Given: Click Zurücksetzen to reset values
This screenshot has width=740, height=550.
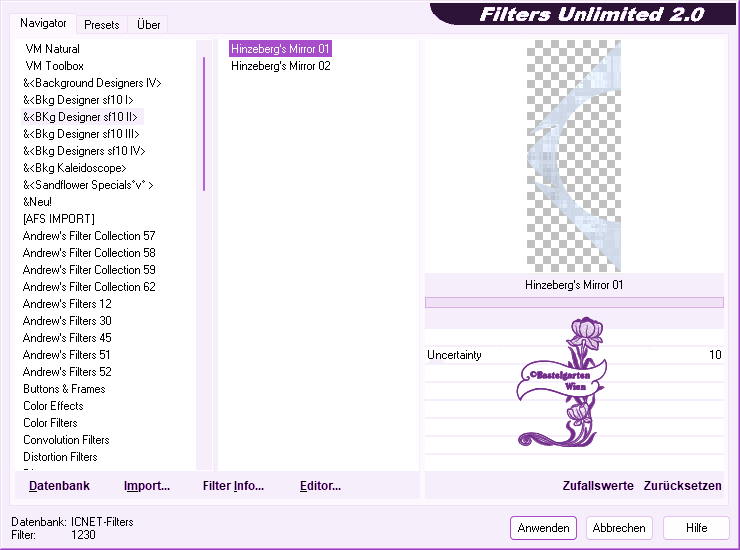Looking at the screenshot, I should click(x=682, y=486).
